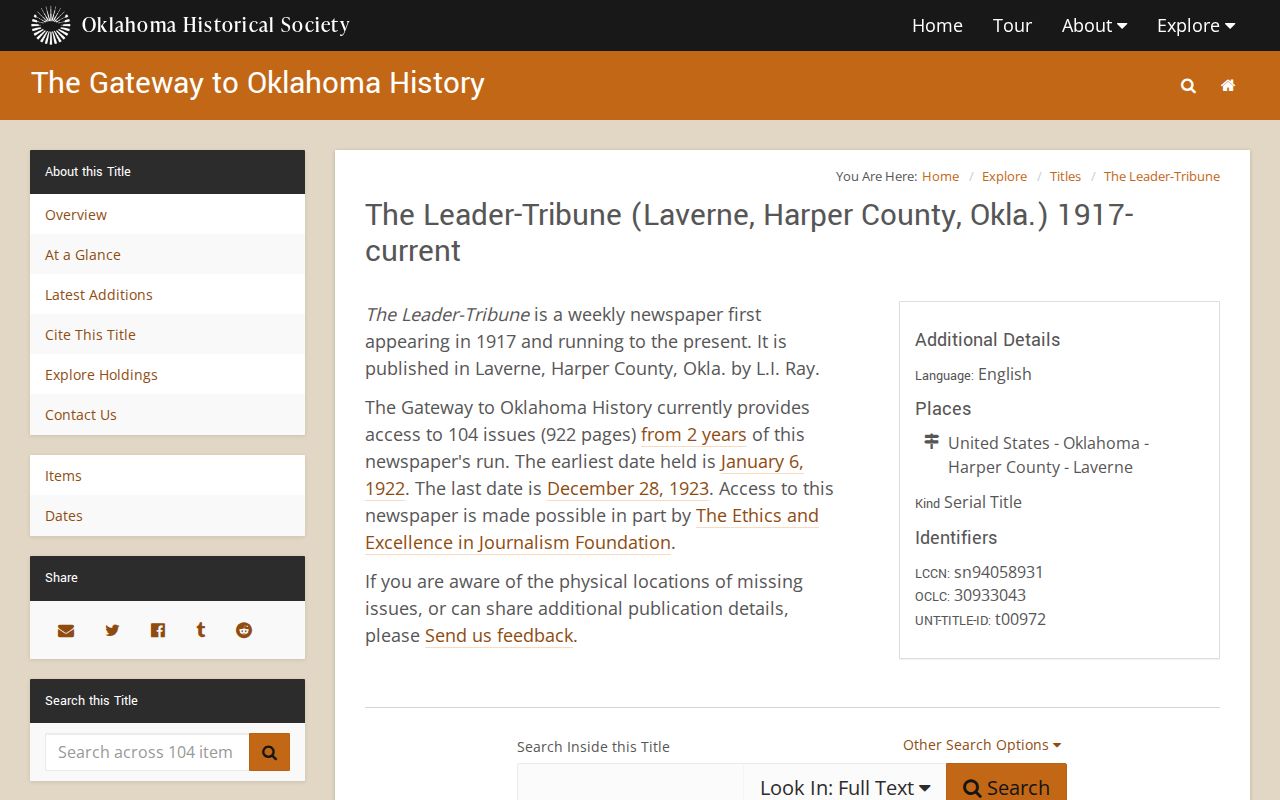Expand the Explore menu
The height and width of the screenshot is (800, 1280).
pyautogui.click(x=1196, y=26)
